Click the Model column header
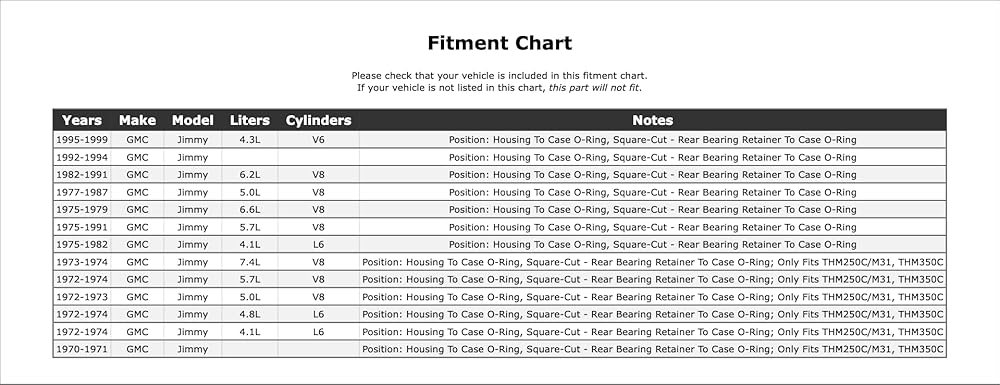This screenshot has height=385, width=1000. point(193,120)
